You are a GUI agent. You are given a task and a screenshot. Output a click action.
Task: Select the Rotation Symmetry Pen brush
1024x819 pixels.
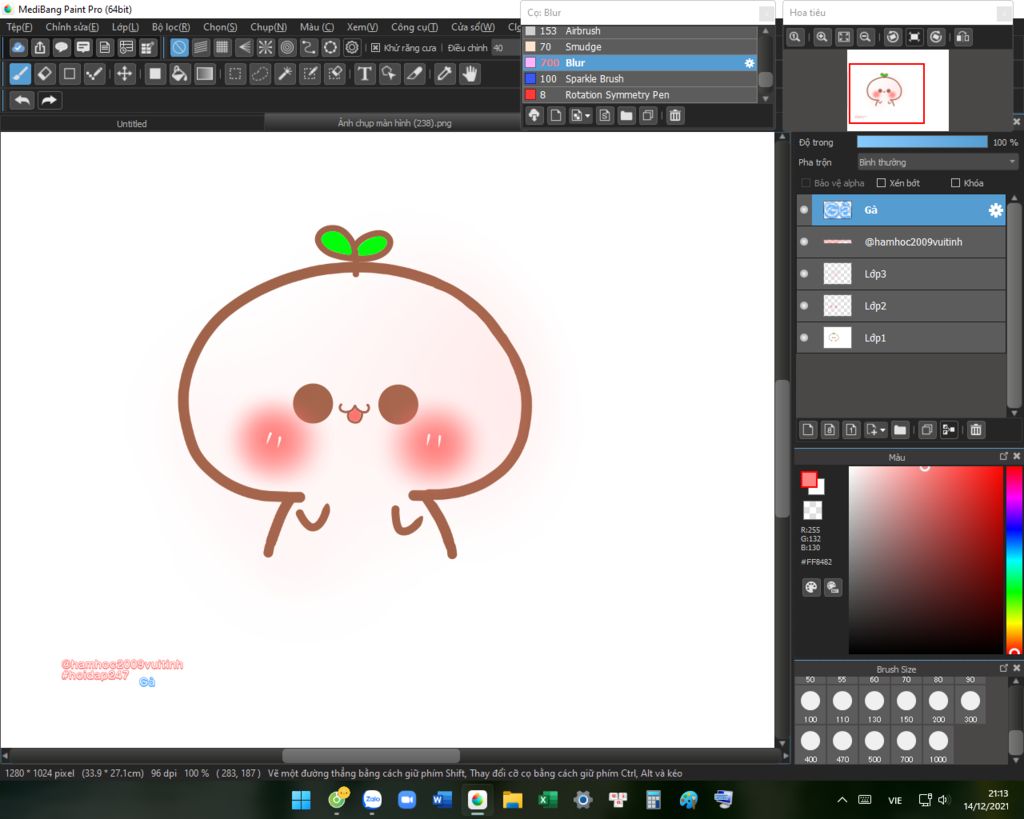[x=641, y=95]
